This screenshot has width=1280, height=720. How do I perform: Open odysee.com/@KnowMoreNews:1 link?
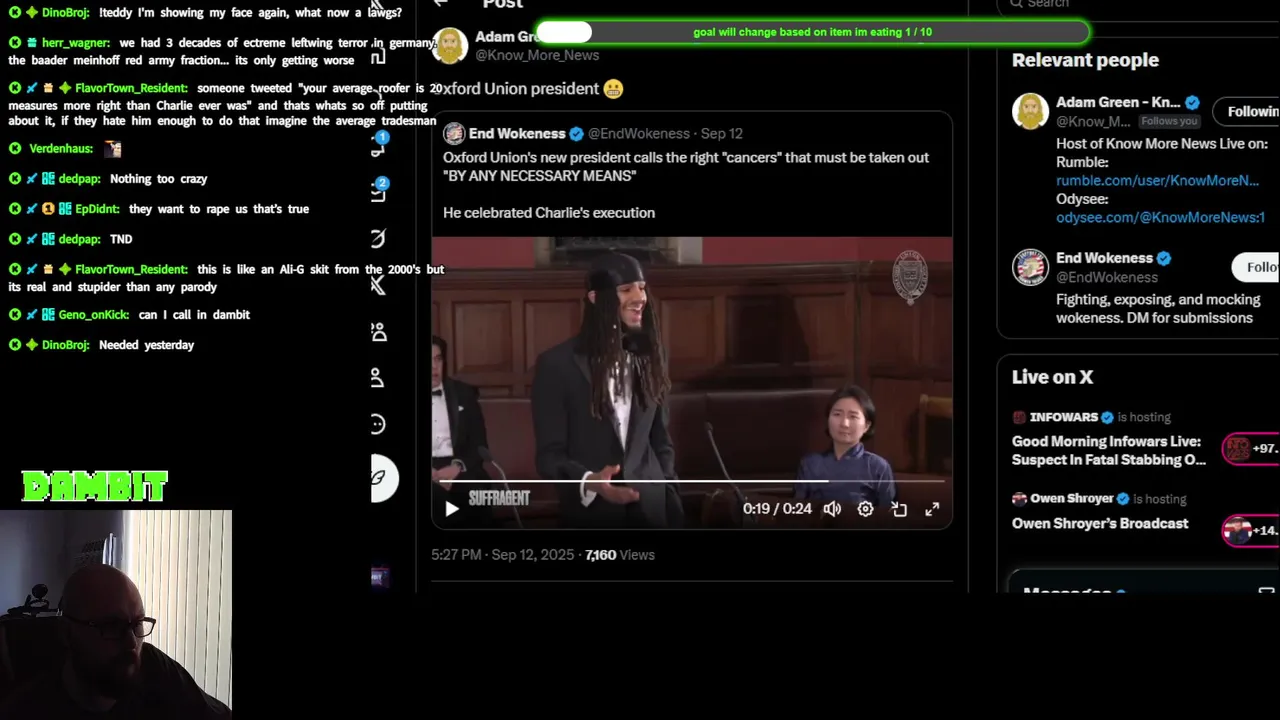[1160, 217]
